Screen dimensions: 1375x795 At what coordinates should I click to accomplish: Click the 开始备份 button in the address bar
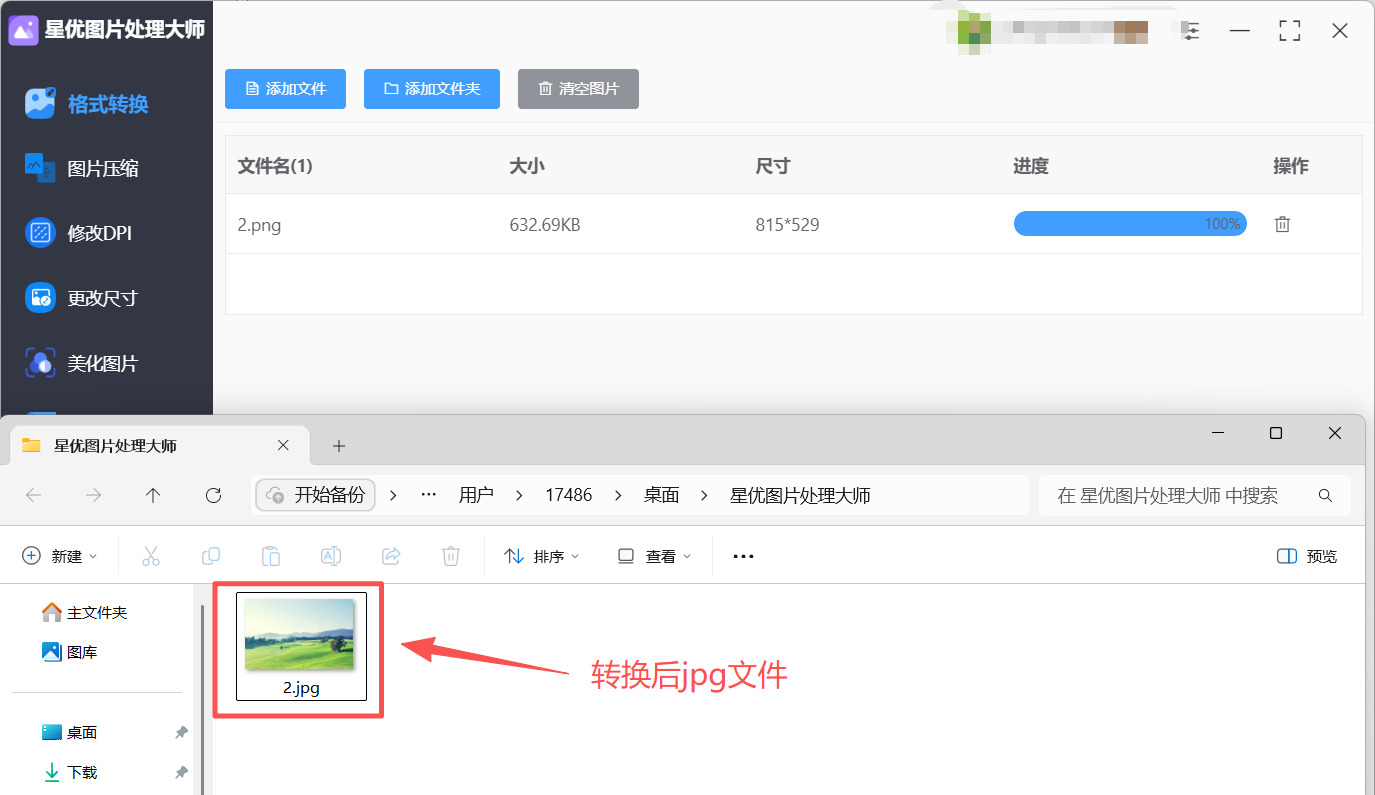[x=316, y=495]
